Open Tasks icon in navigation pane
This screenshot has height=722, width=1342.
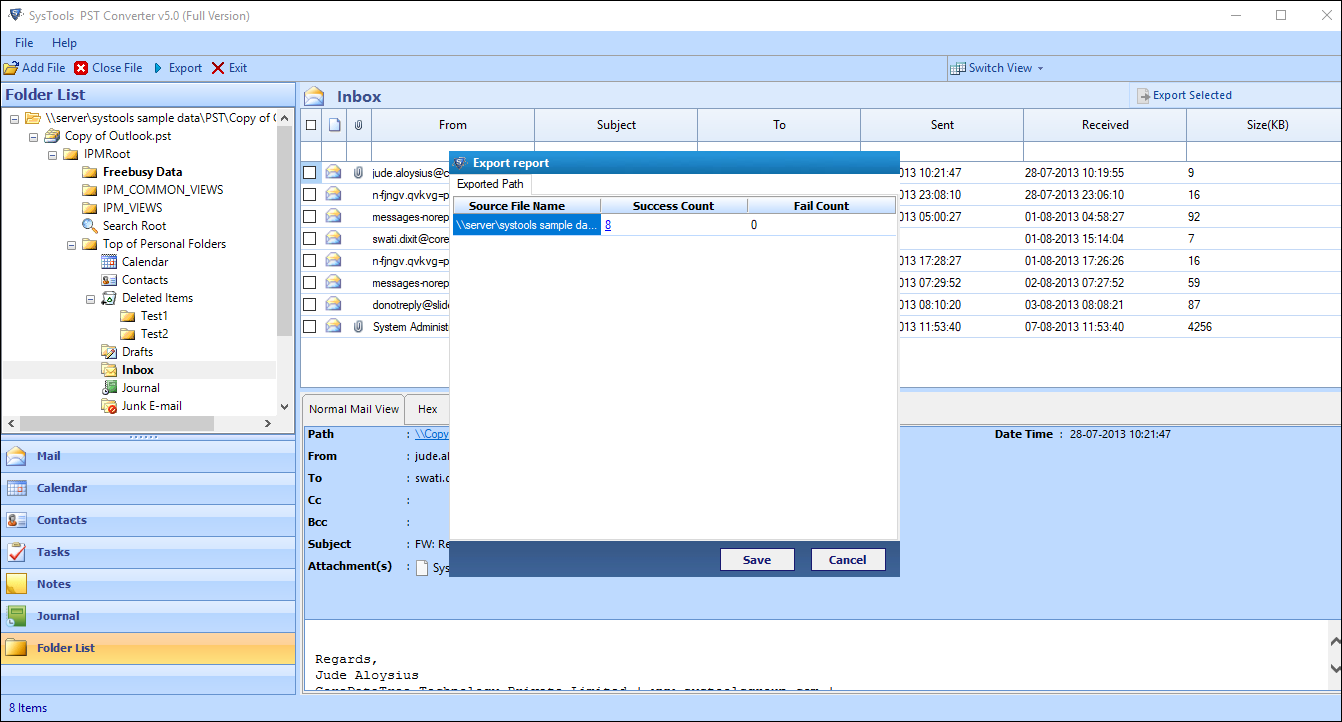pyautogui.click(x=16, y=552)
